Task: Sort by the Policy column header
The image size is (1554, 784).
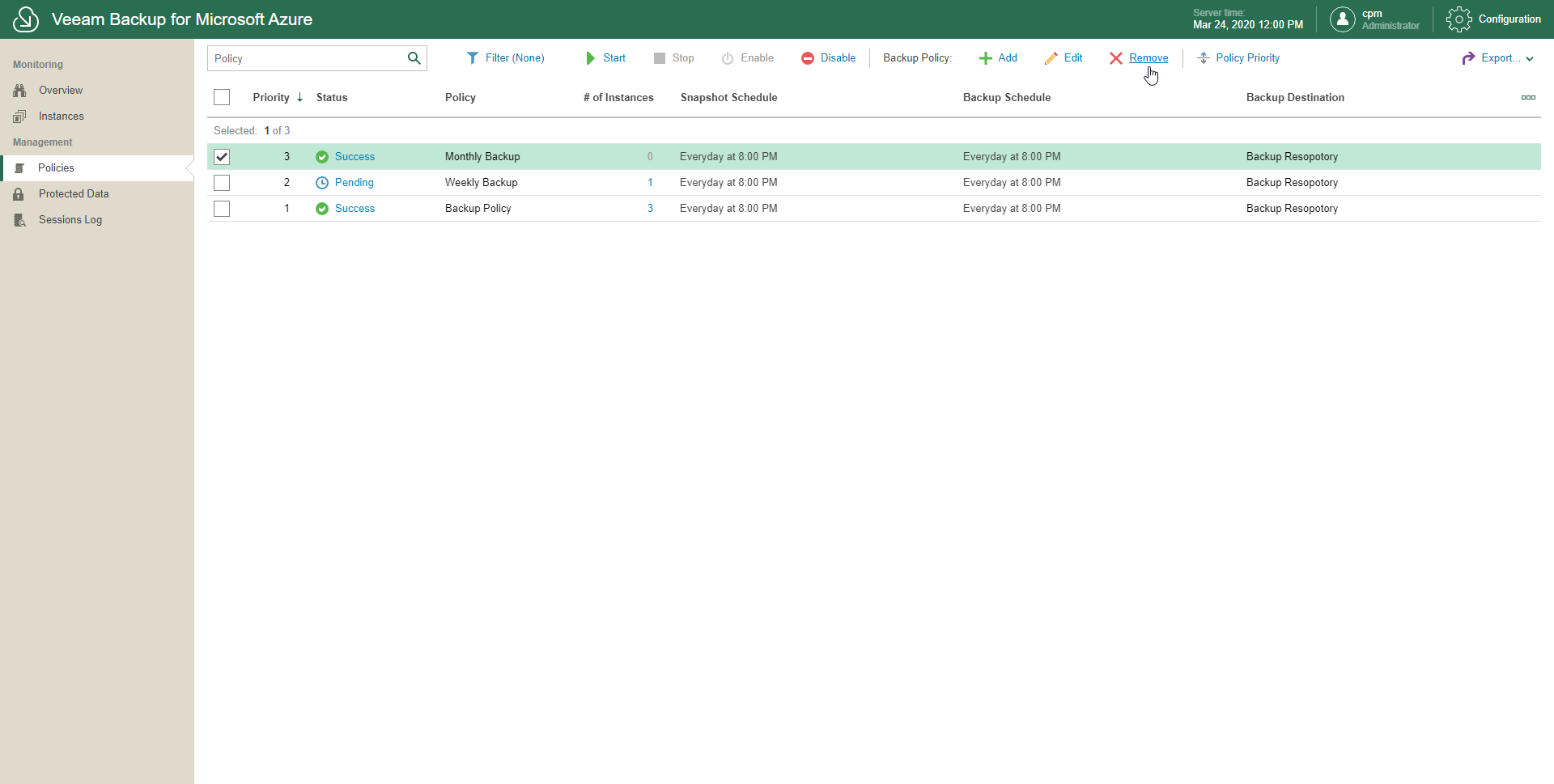Action: tap(461, 97)
